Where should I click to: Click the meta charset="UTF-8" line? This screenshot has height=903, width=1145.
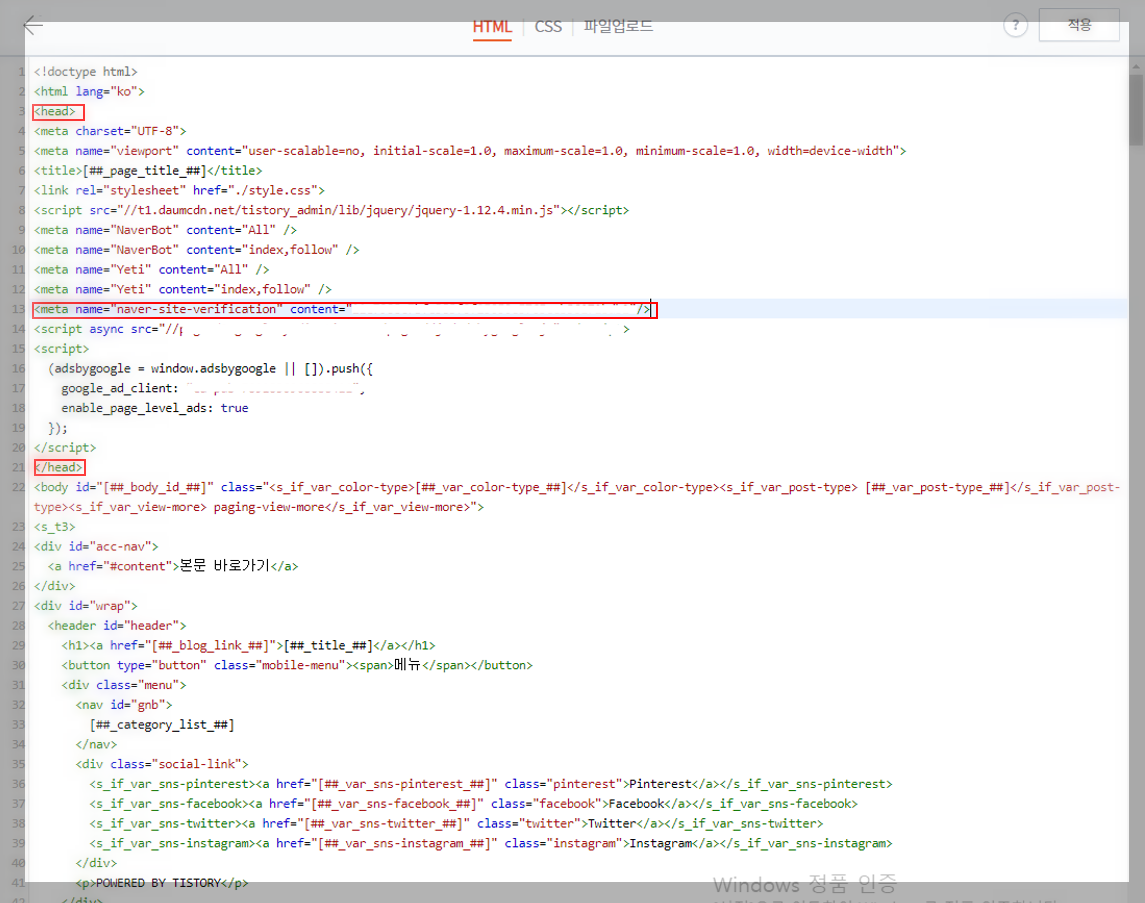coord(110,131)
